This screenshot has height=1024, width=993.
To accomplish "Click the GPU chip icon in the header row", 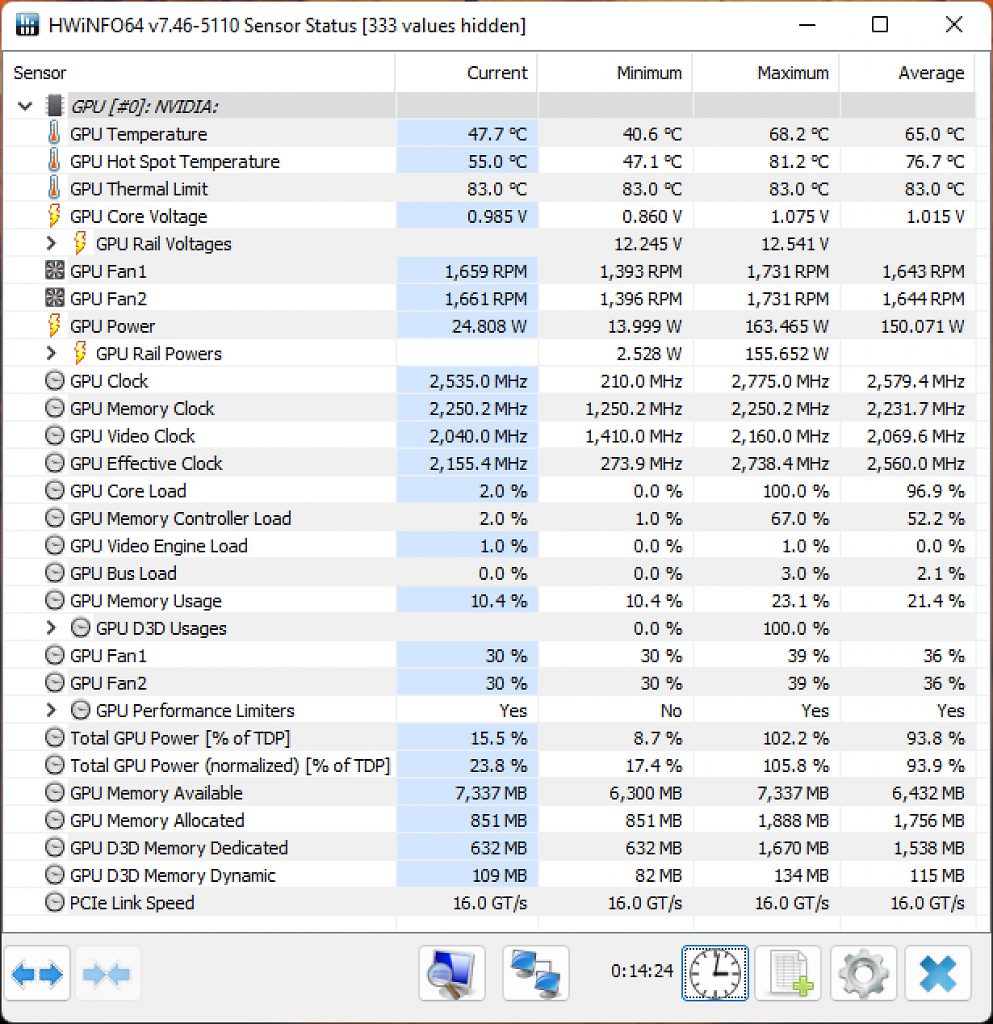I will pos(55,105).
